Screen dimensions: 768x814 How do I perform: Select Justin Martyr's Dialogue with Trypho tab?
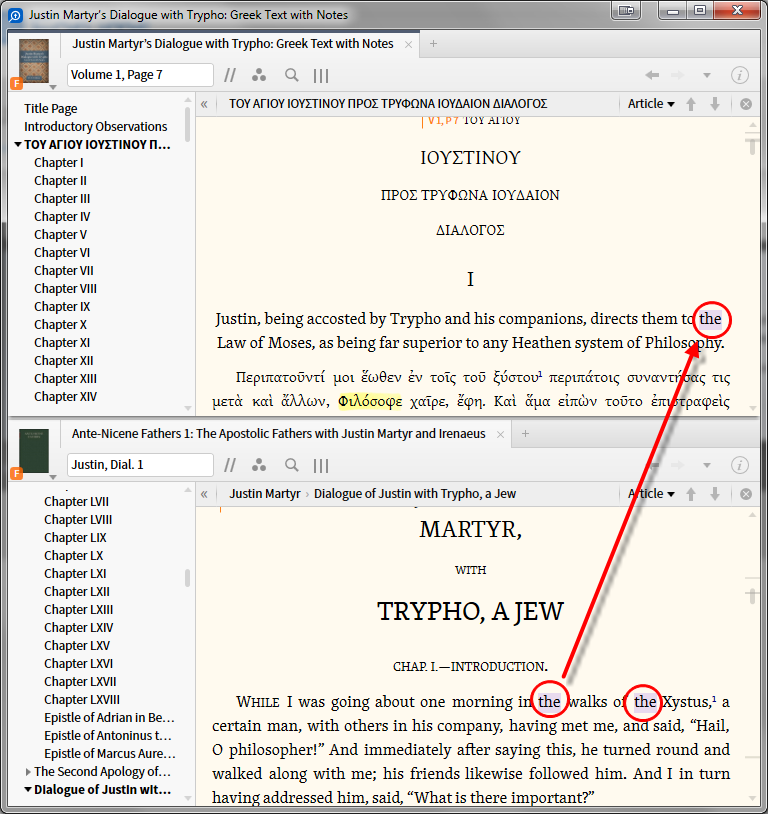233,44
